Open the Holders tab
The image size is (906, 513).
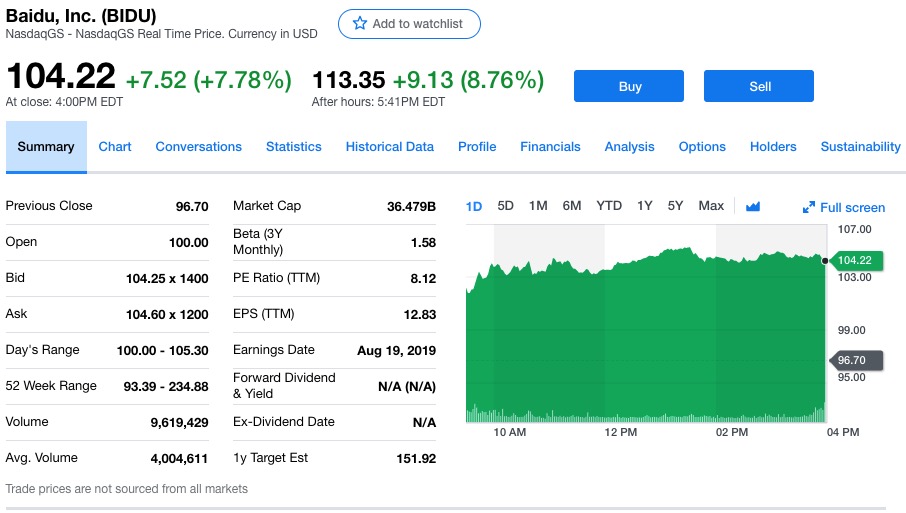click(x=773, y=147)
